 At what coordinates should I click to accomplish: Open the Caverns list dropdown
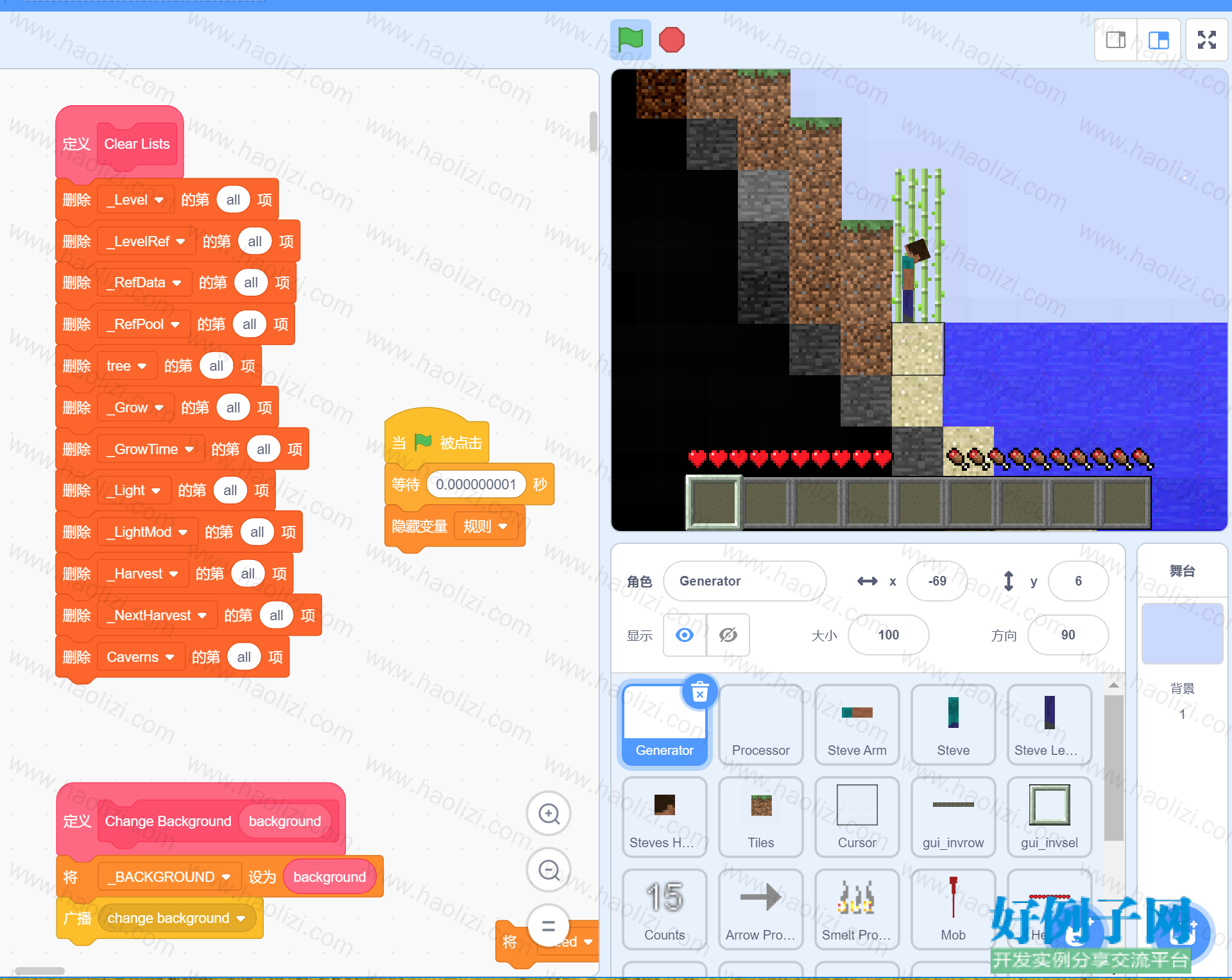(x=141, y=657)
